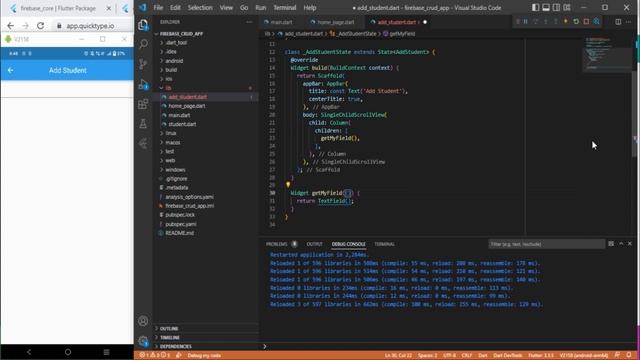Viewport: 640px width, 360px height.
Task: Open student.dart in file explorer
Action: pos(182,124)
